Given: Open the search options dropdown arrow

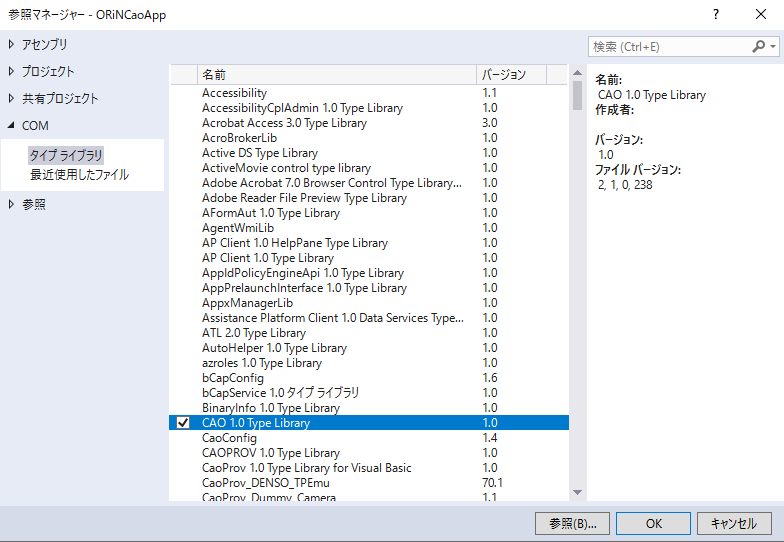Looking at the screenshot, I should [x=773, y=46].
